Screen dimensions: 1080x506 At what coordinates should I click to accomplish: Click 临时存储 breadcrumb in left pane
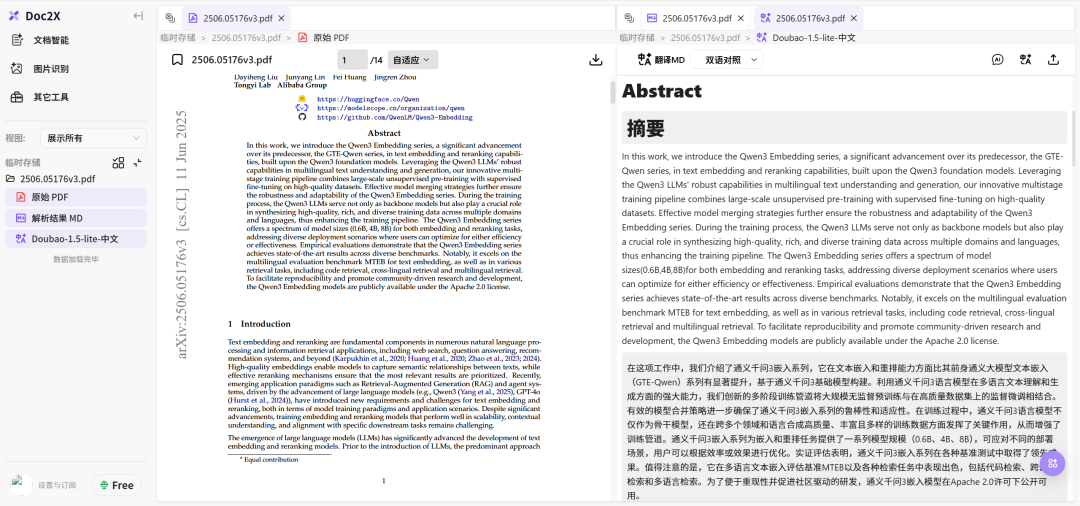[x=178, y=38]
